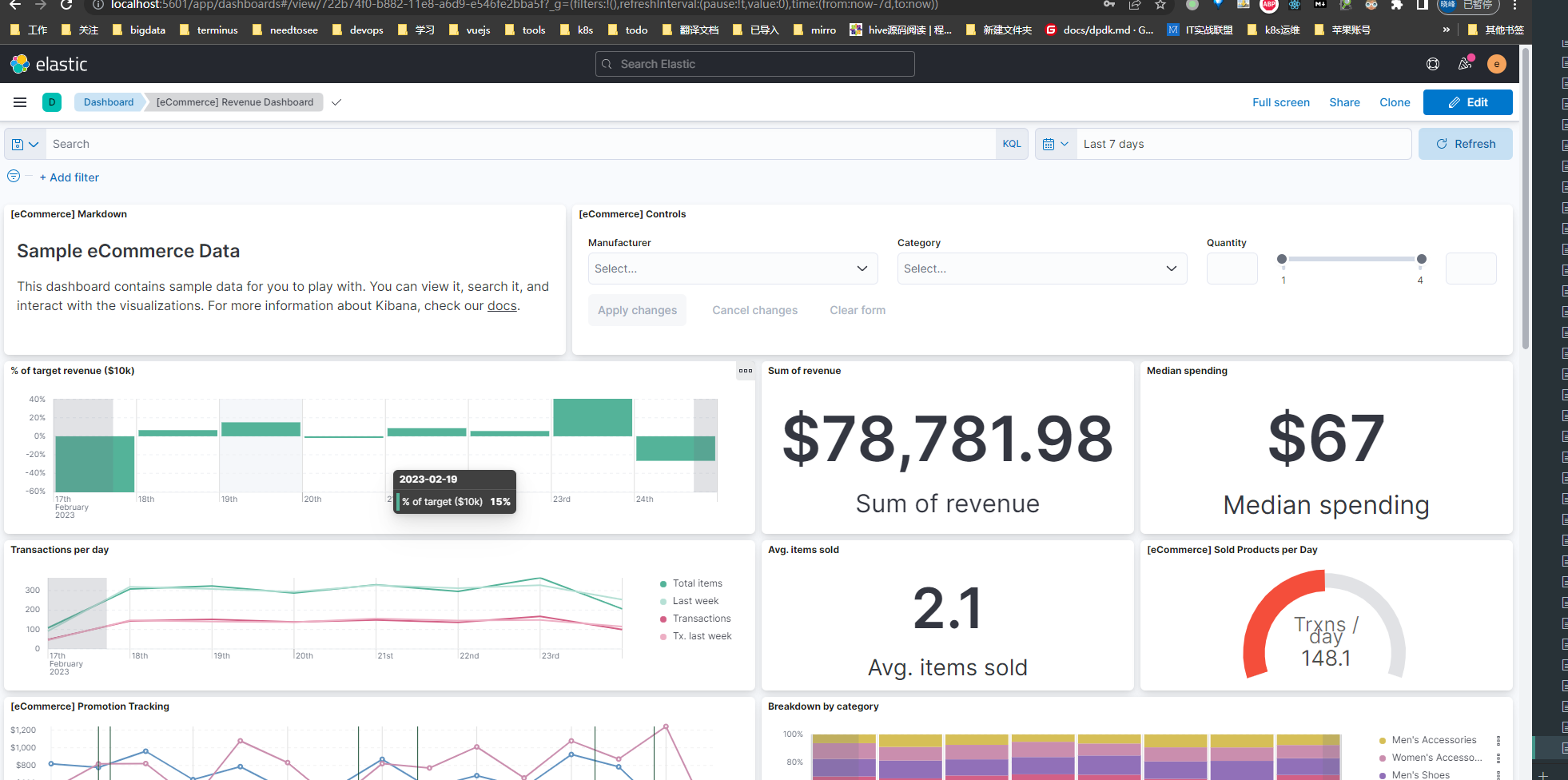Open the tools bookmark folder

coord(525,30)
